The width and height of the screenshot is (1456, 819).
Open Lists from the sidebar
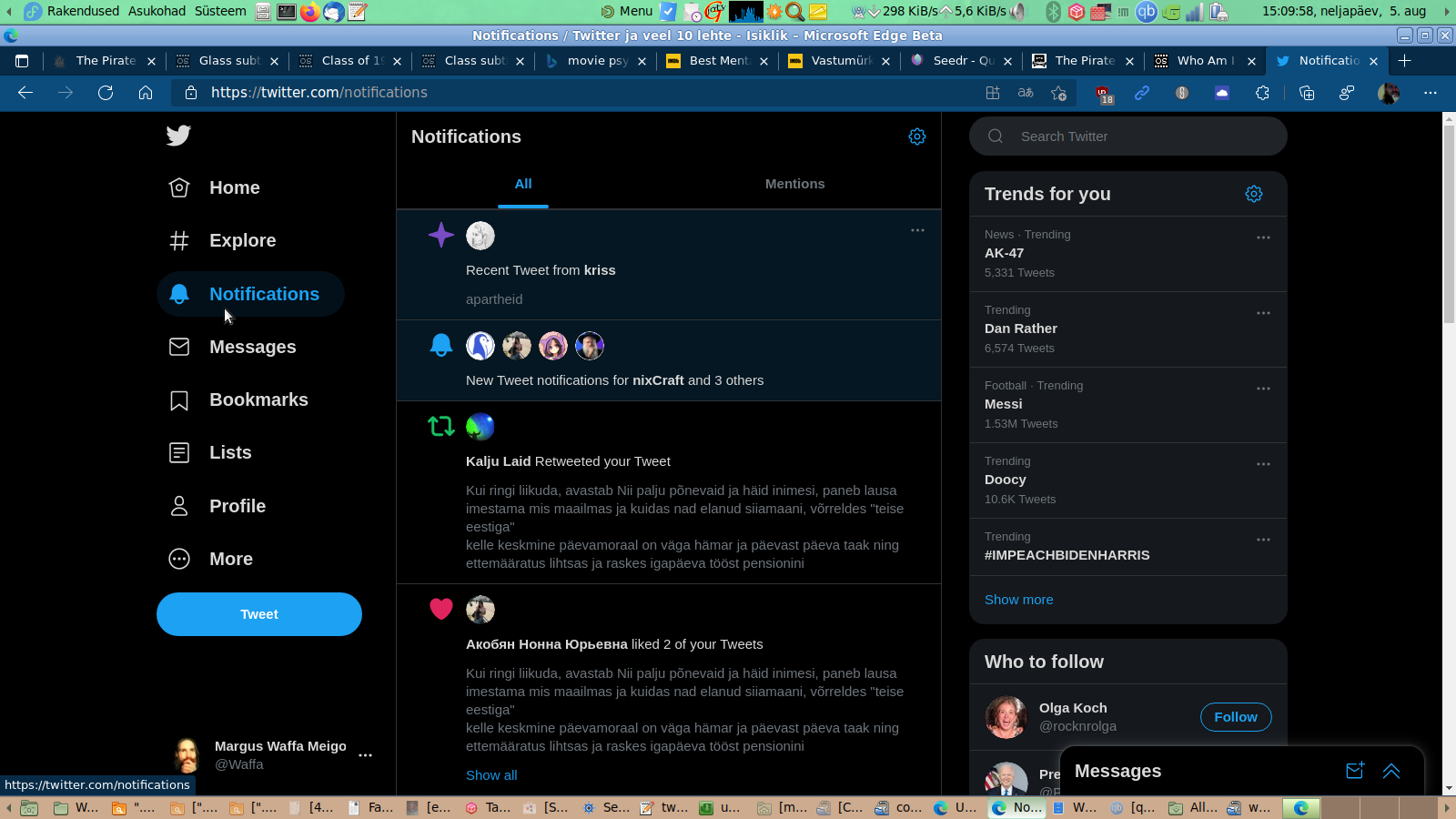pos(210,452)
